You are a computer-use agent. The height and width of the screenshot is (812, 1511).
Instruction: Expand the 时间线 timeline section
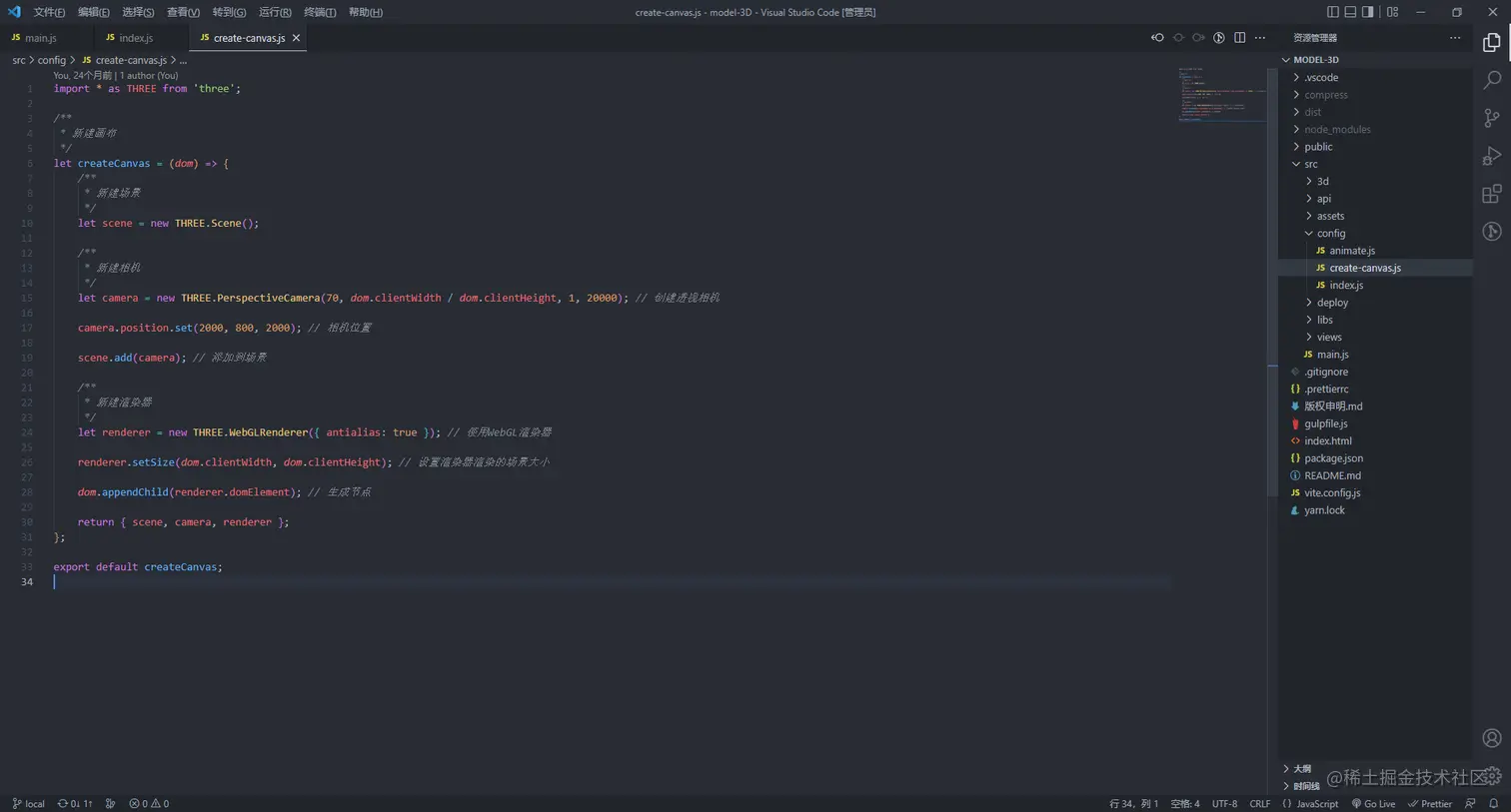coord(1301,786)
